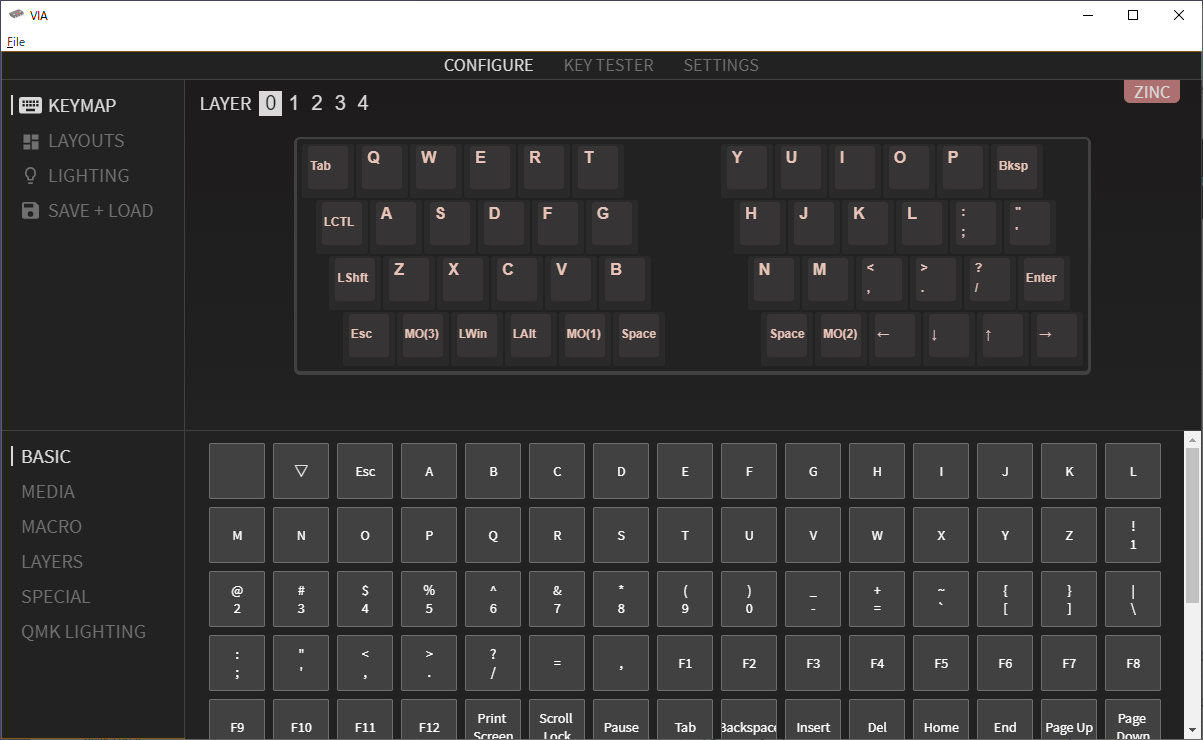Open the File menu
1203x740 pixels.
point(15,41)
